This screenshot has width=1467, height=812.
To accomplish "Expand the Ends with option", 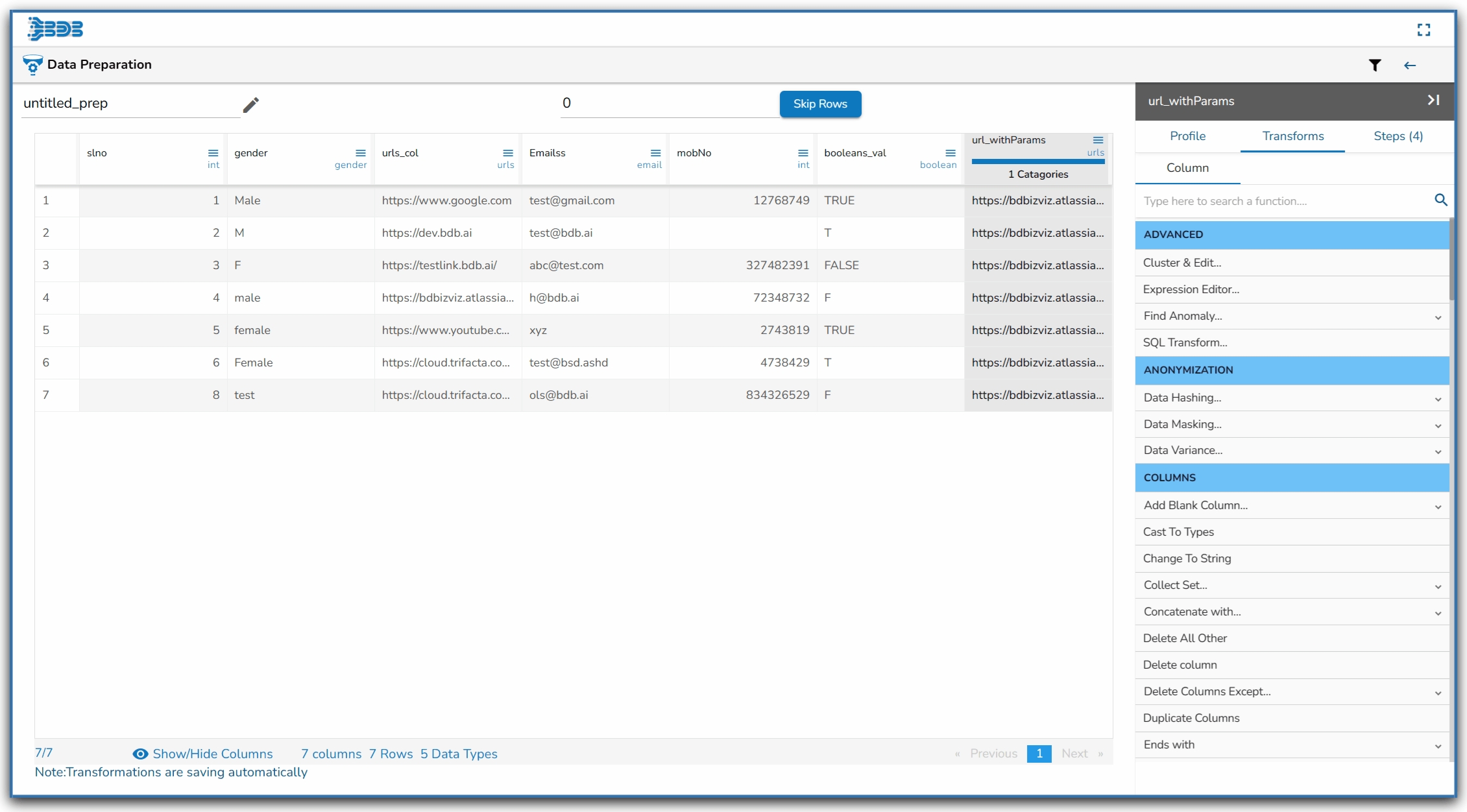I will (x=1438, y=745).
